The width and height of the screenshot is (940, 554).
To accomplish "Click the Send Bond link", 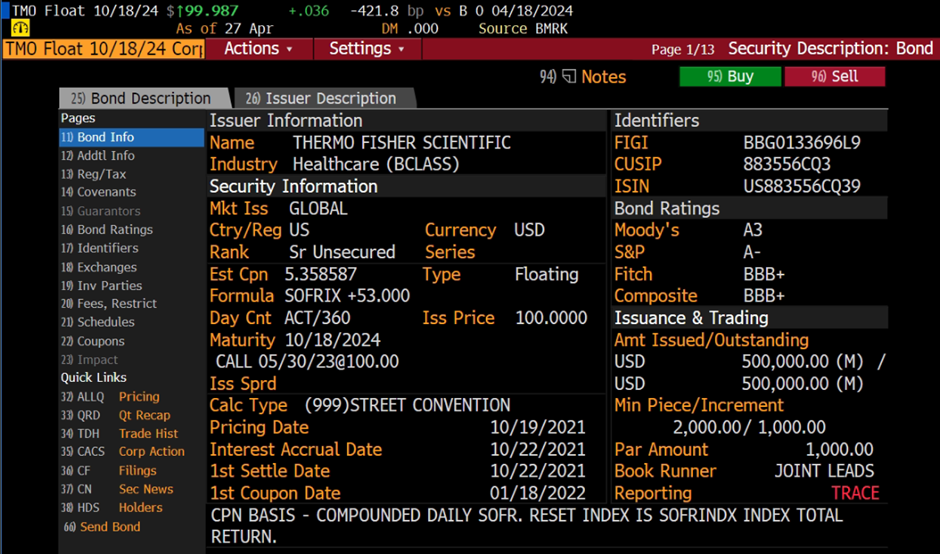I will pyautogui.click(x=102, y=527).
